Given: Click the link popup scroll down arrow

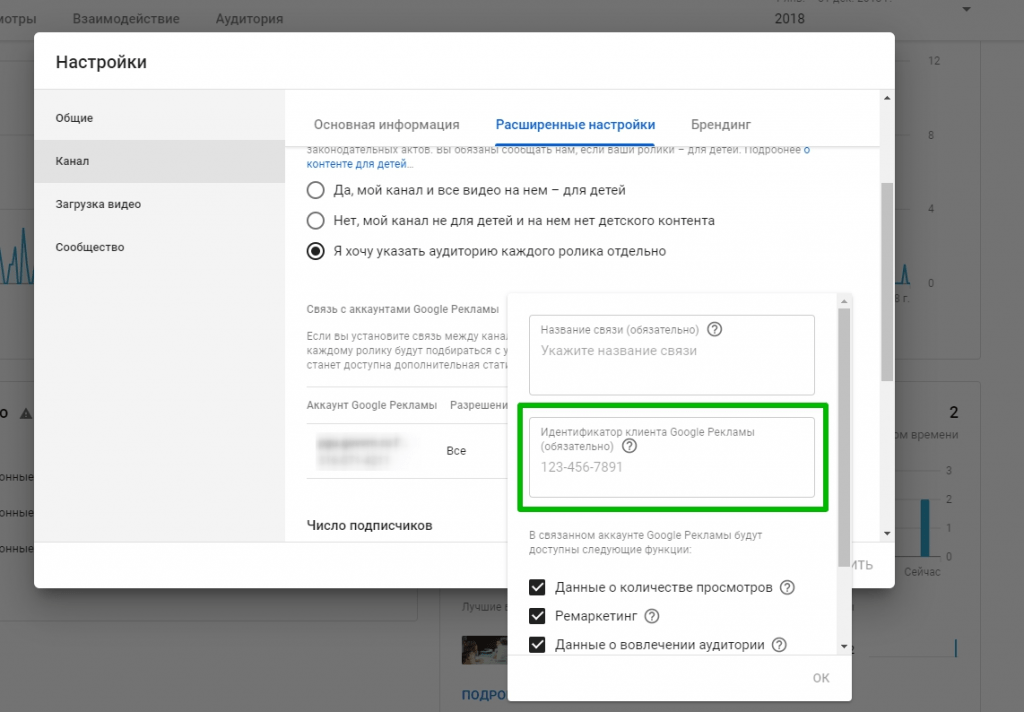Looking at the screenshot, I should coord(844,647).
